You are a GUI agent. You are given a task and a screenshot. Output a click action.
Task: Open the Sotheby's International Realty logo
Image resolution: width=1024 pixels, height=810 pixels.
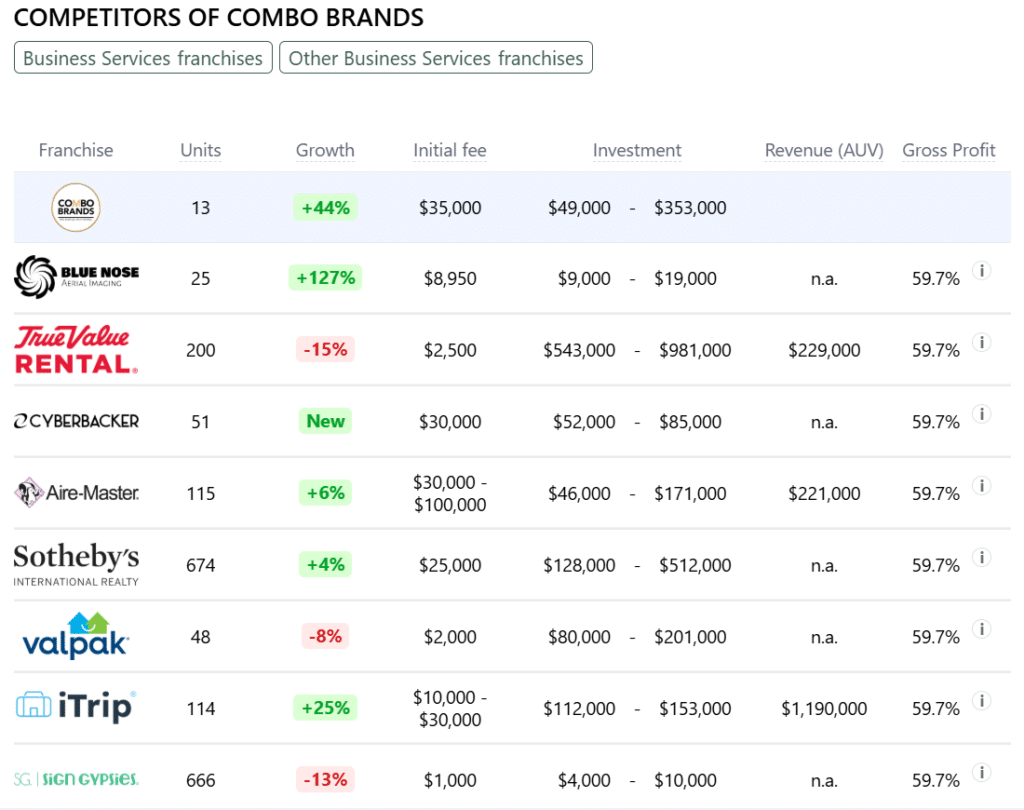coord(76,565)
